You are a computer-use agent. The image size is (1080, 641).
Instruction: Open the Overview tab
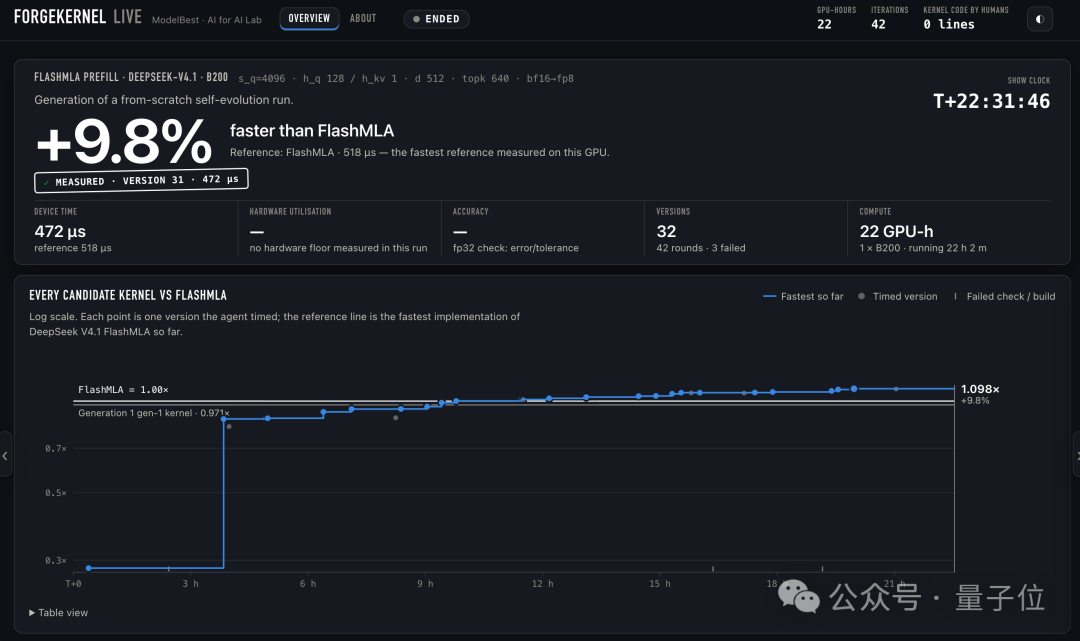tap(309, 19)
